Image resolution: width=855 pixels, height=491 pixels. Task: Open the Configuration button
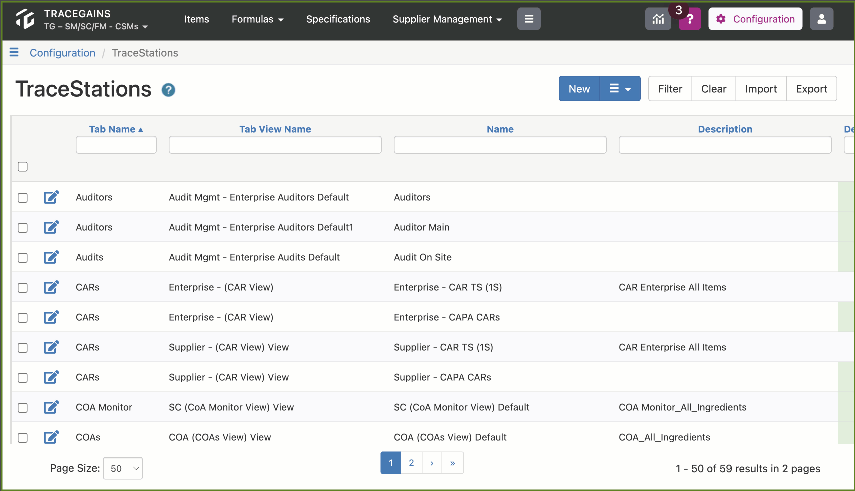point(755,19)
